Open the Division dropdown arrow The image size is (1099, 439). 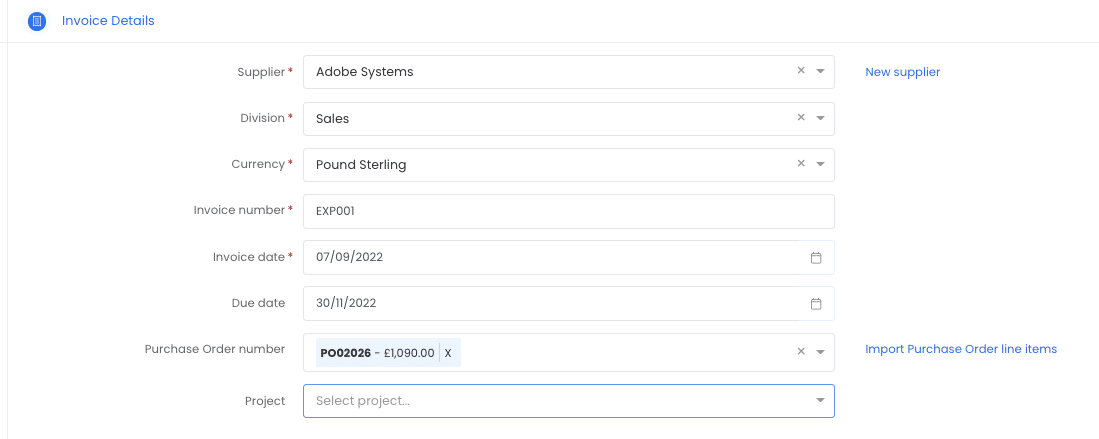[820, 119]
